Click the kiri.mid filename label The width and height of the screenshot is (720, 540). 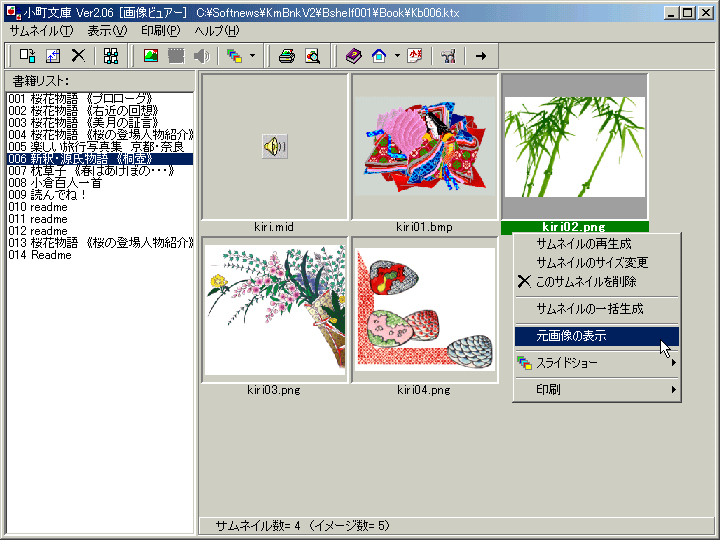click(274, 226)
